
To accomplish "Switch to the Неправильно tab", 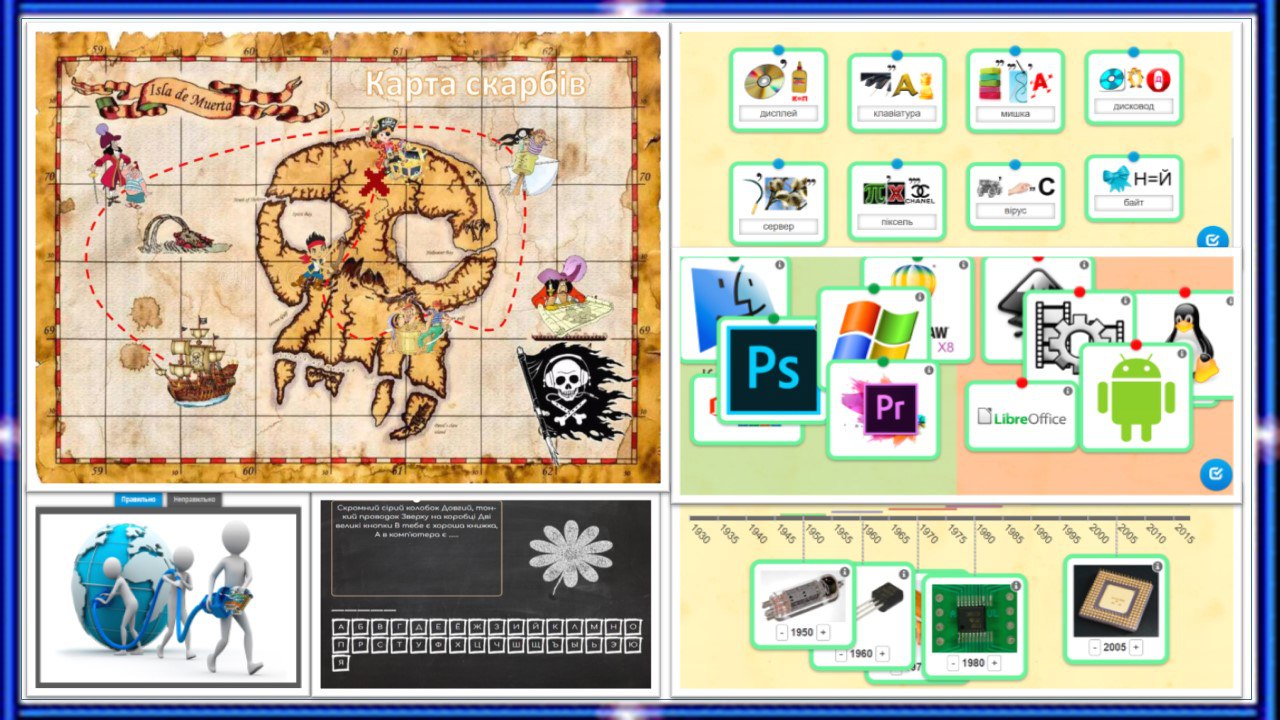I will point(194,499).
